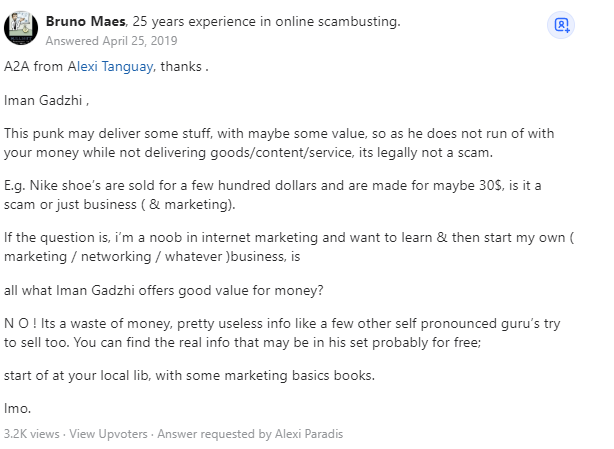Click the 'scam or just business ( & marketing).' line

pos(119,204)
